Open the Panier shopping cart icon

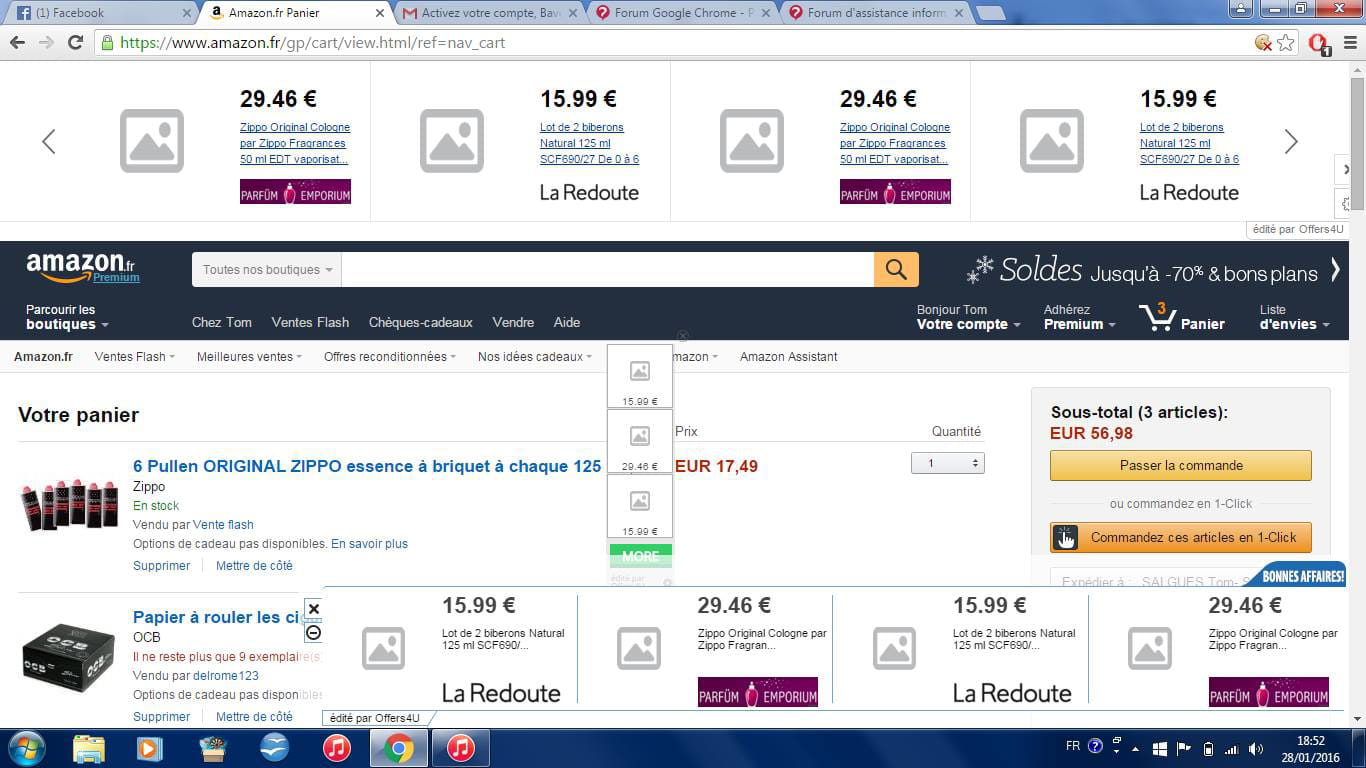click(1181, 317)
